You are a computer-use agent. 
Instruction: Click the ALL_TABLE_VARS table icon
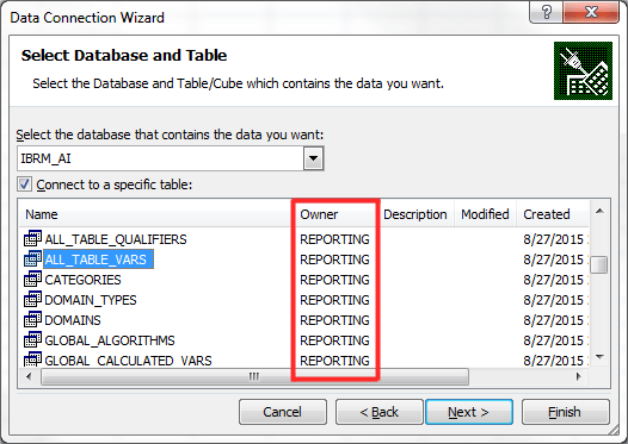(33, 259)
